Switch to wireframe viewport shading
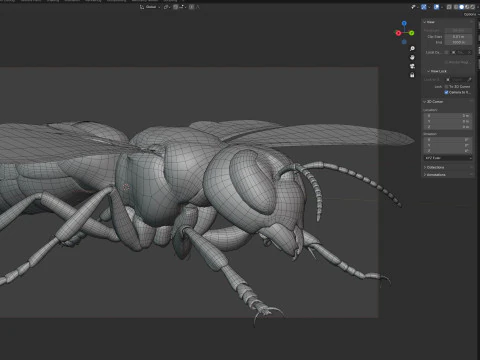 coord(456,7)
